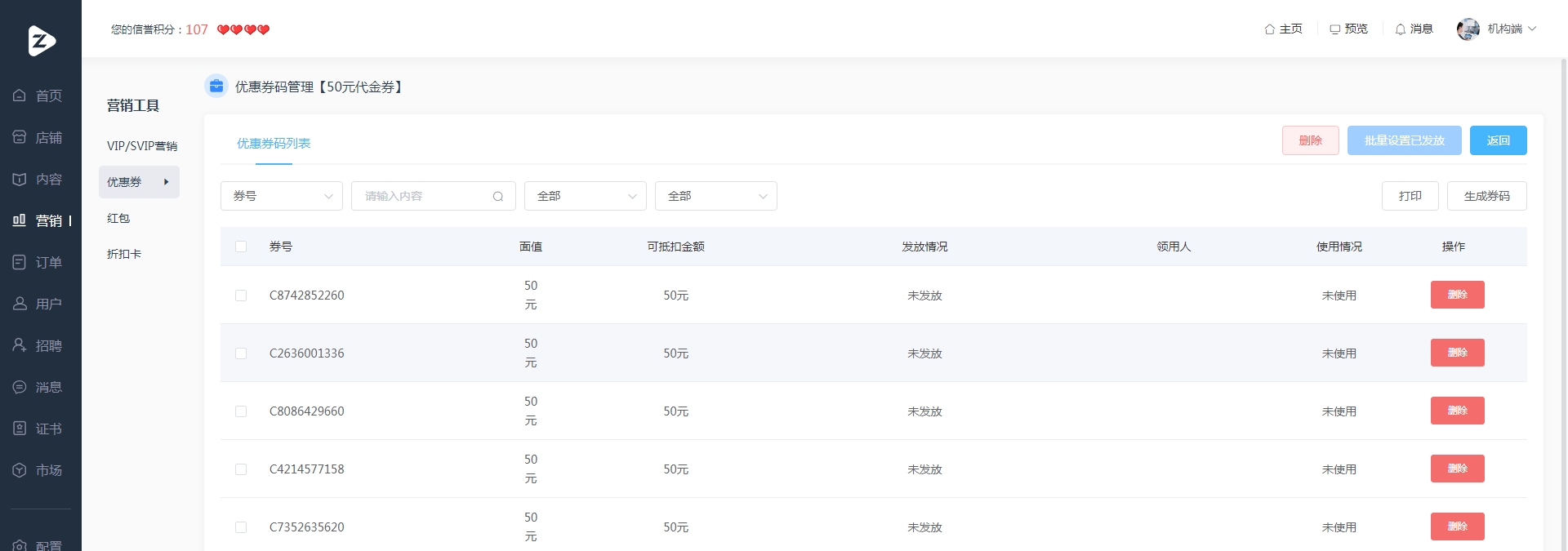Check the box for coupon C8086429660
The width and height of the screenshot is (1568, 551).
coord(241,411)
